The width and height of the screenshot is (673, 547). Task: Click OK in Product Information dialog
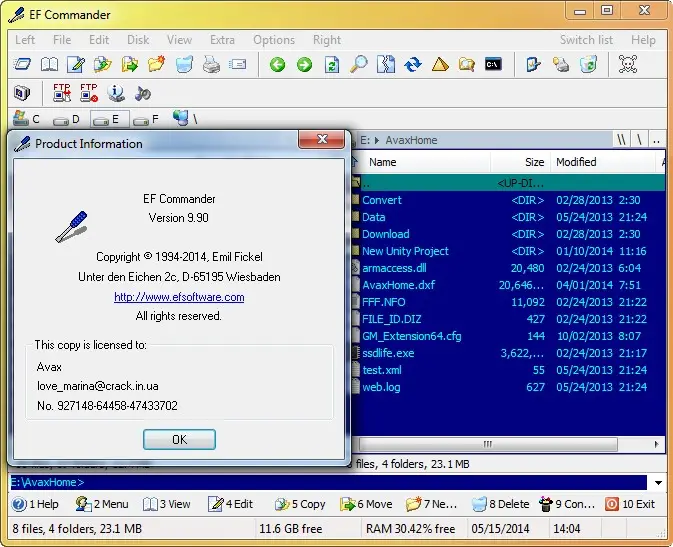[179, 439]
